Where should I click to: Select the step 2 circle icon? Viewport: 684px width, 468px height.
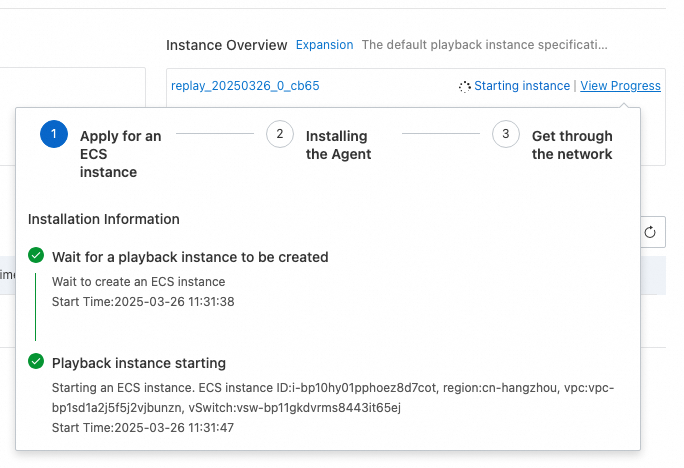280,134
